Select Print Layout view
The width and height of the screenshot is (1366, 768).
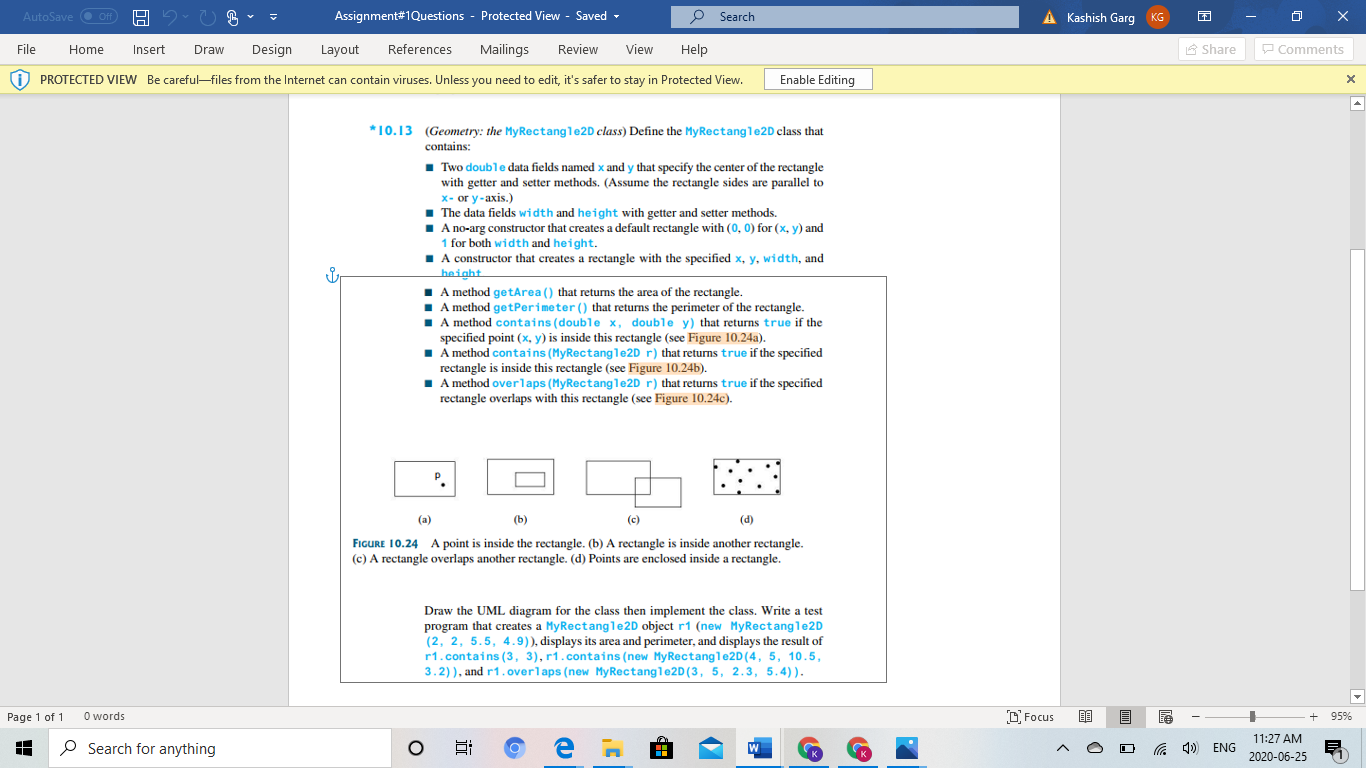pos(1124,716)
